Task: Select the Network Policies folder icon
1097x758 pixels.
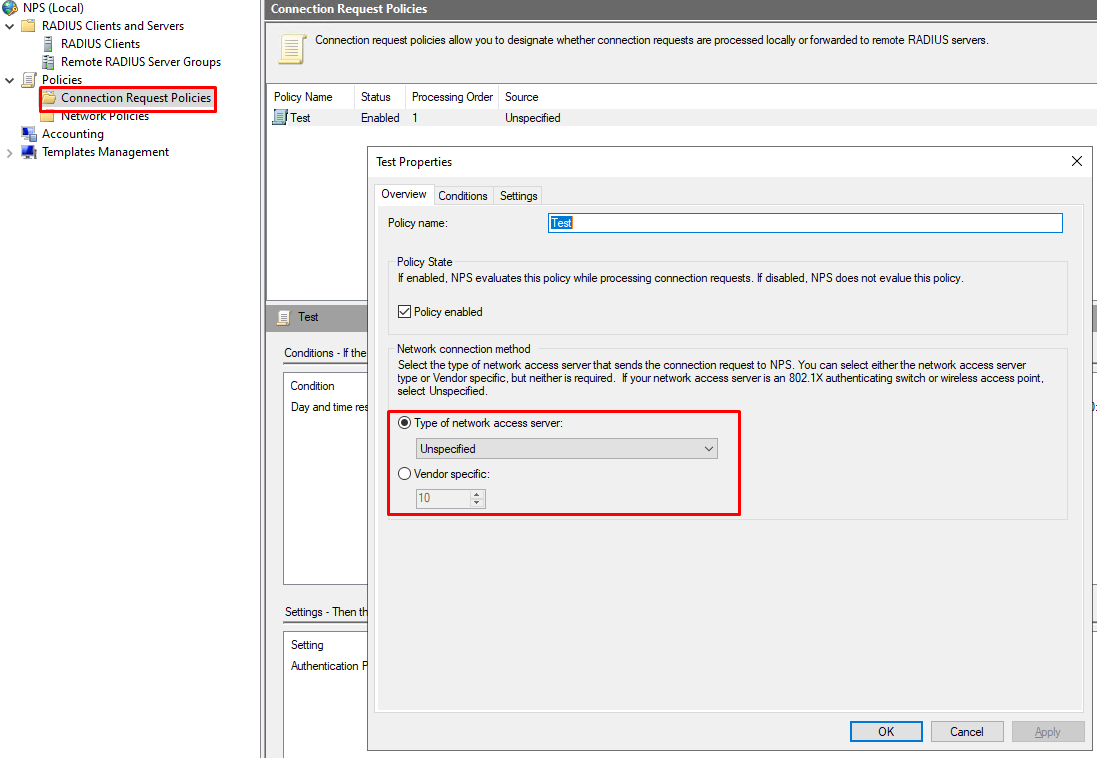Action: tap(48, 117)
